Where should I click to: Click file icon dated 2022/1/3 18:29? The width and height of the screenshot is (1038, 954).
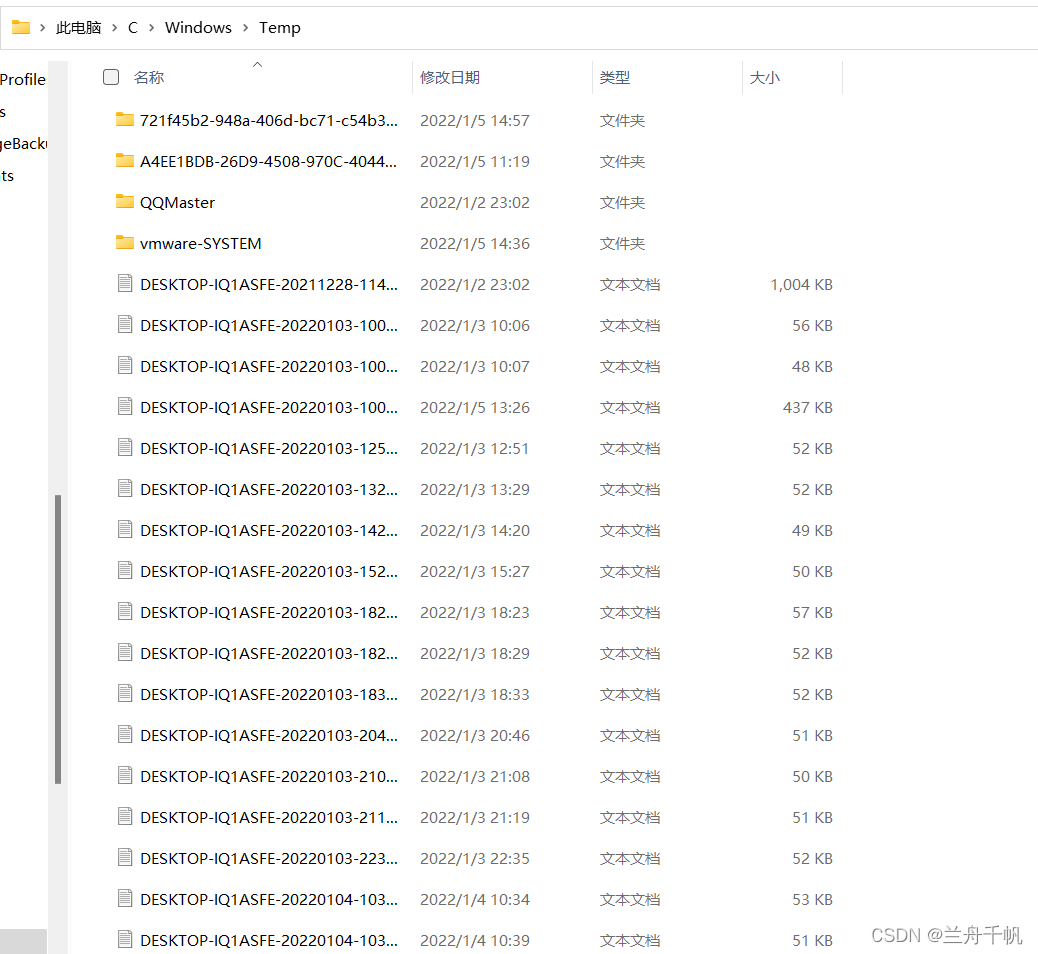[125, 653]
